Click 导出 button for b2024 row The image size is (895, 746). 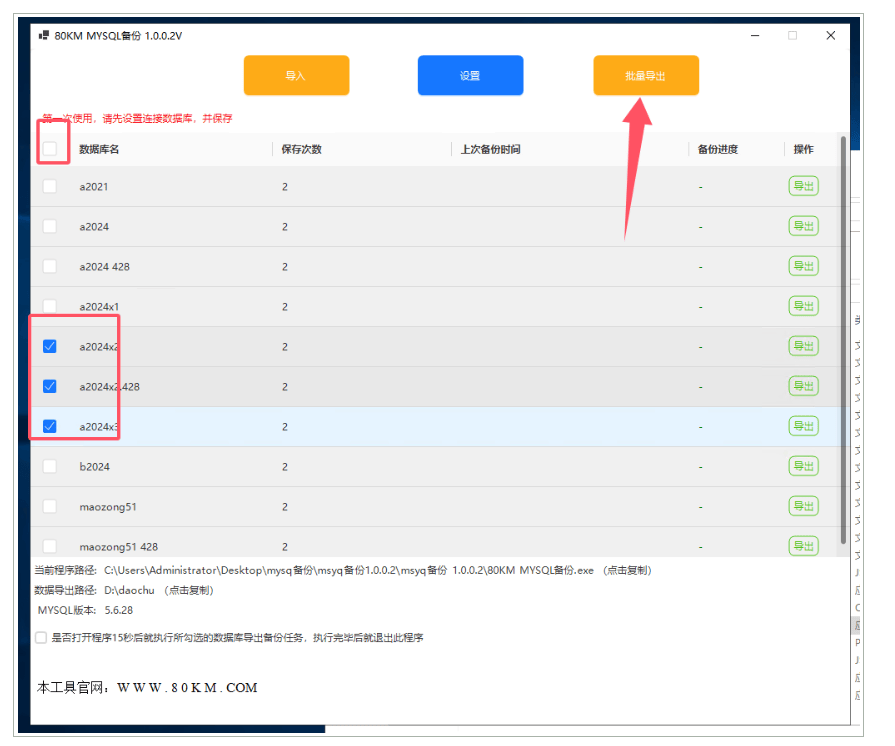(804, 466)
